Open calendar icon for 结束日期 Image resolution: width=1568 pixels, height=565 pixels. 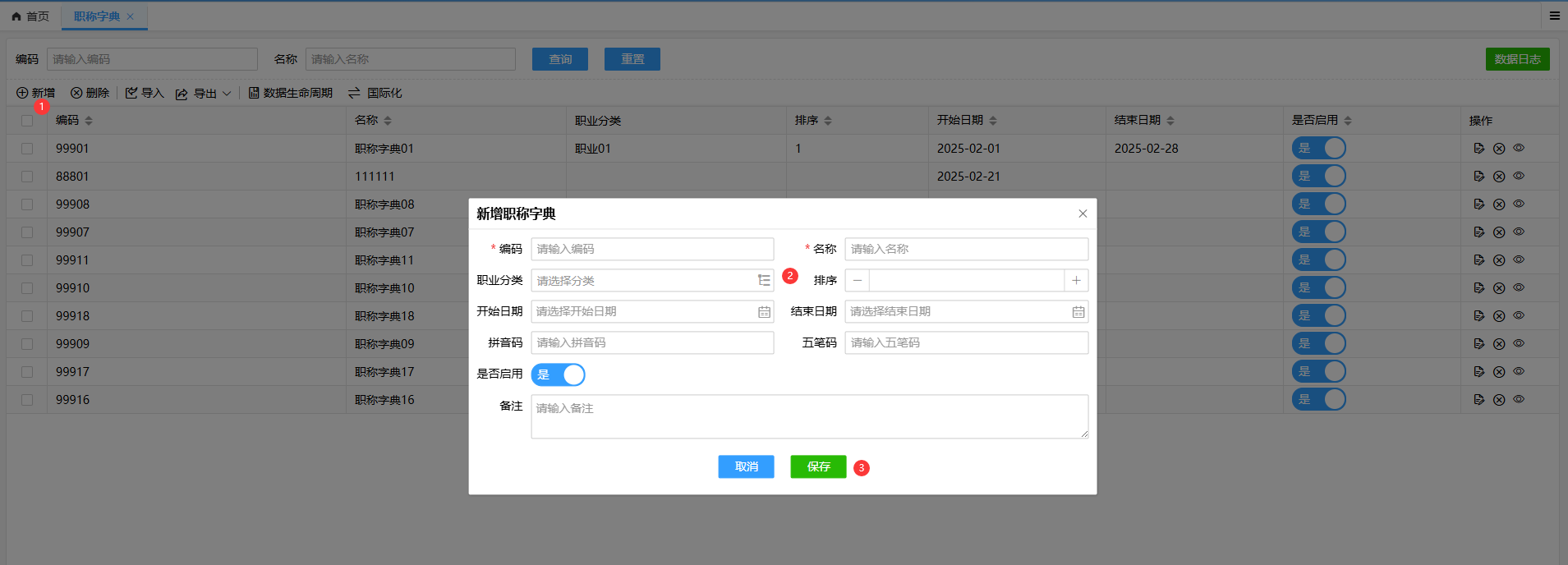[1078, 312]
